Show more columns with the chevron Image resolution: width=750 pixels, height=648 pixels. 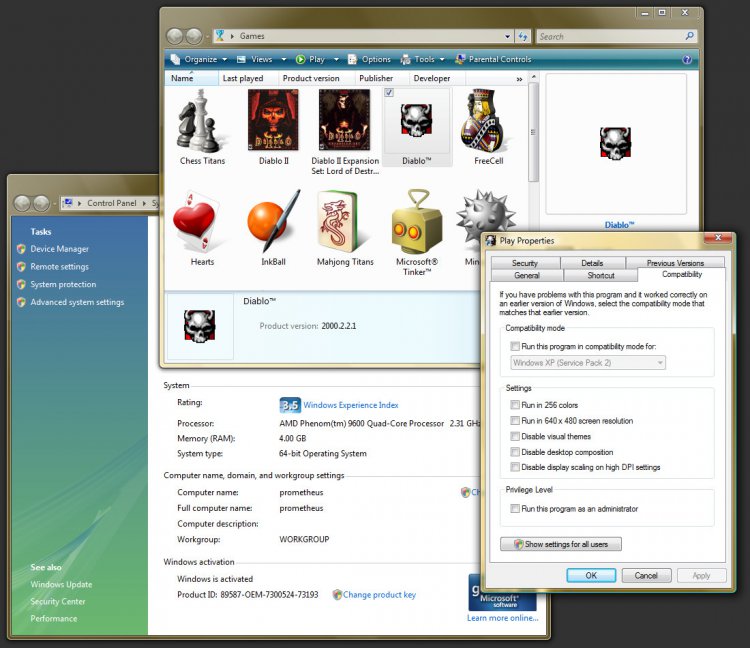519,79
